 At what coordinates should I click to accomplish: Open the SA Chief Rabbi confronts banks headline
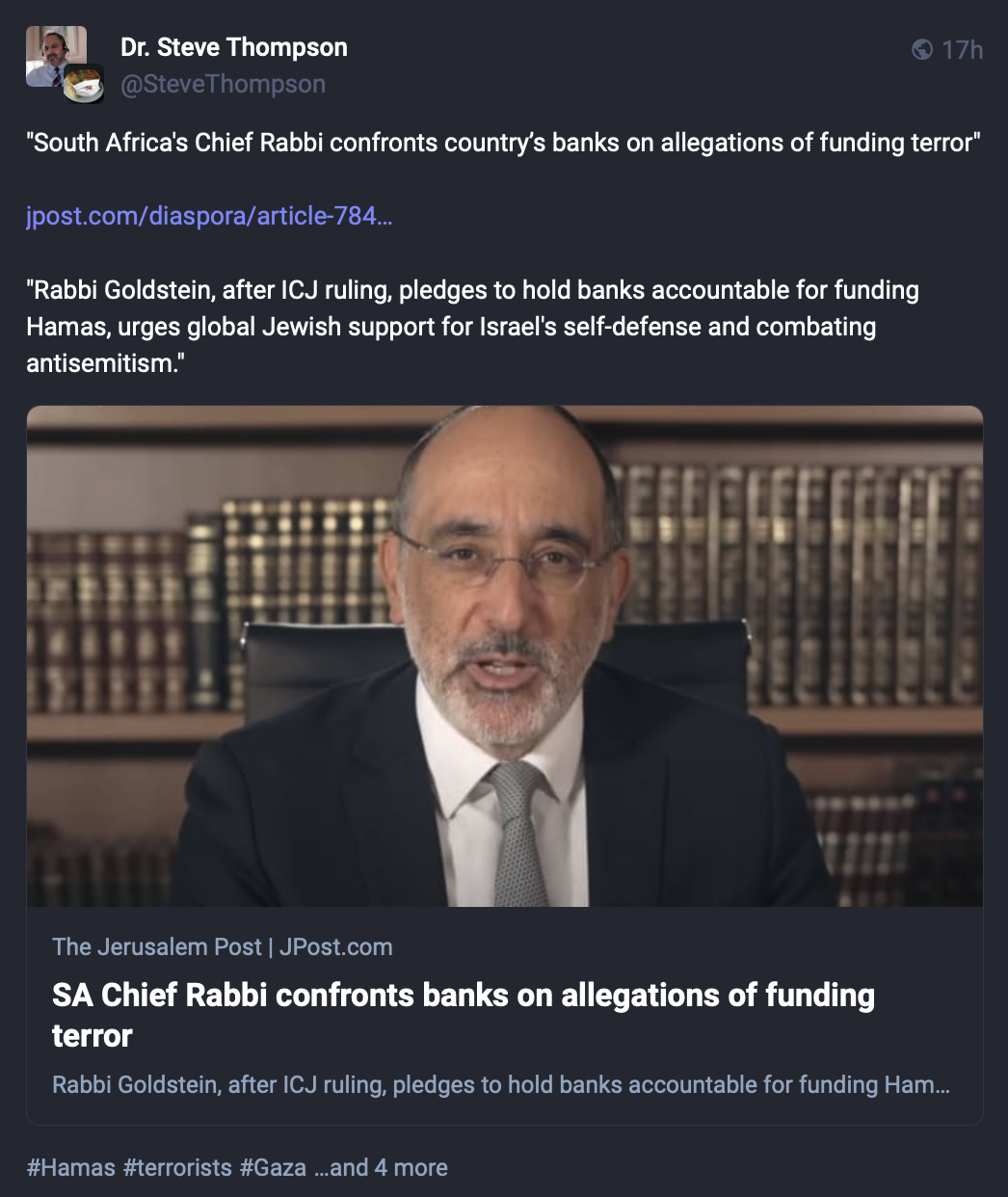[464, 1015]
